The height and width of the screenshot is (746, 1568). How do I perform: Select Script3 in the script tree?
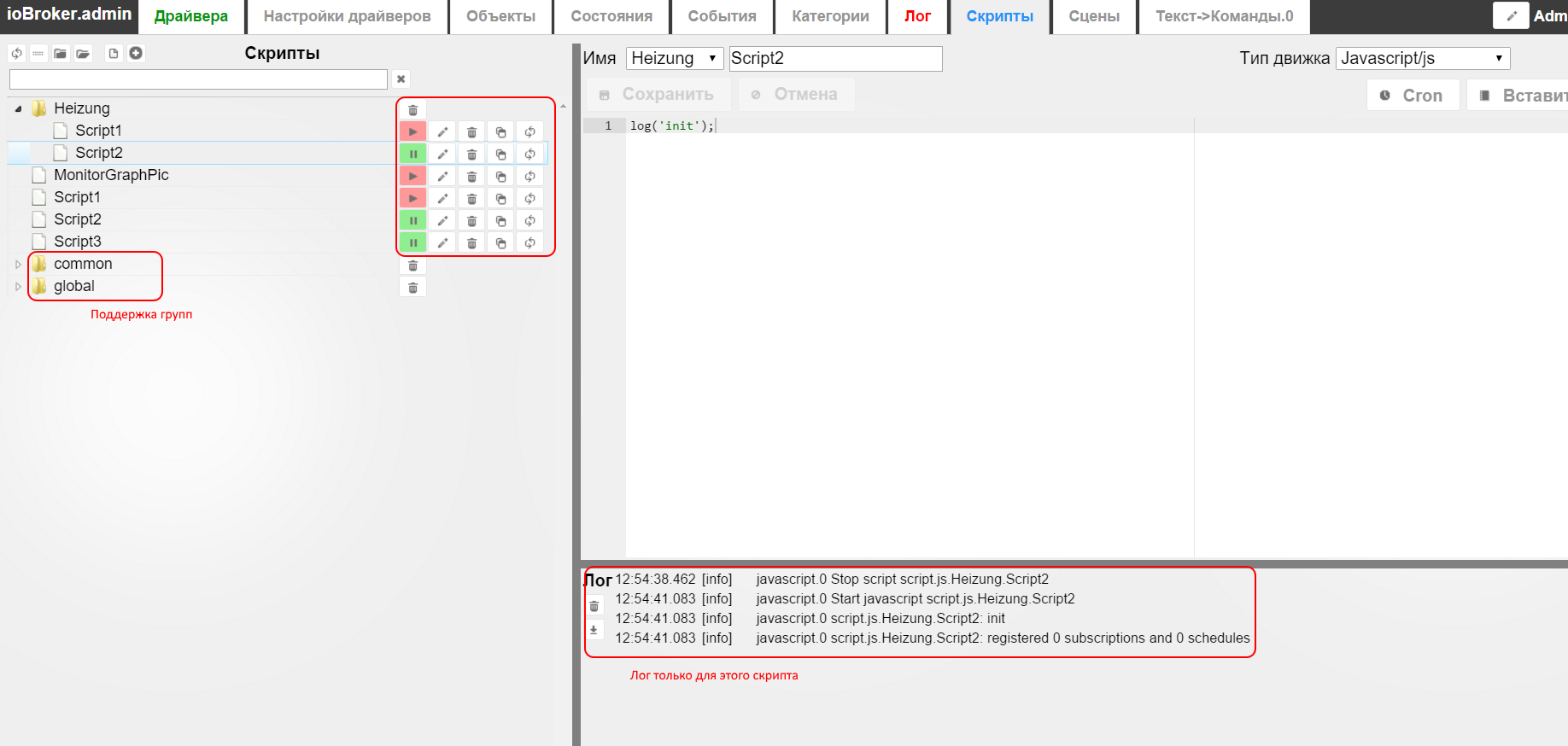78,242
